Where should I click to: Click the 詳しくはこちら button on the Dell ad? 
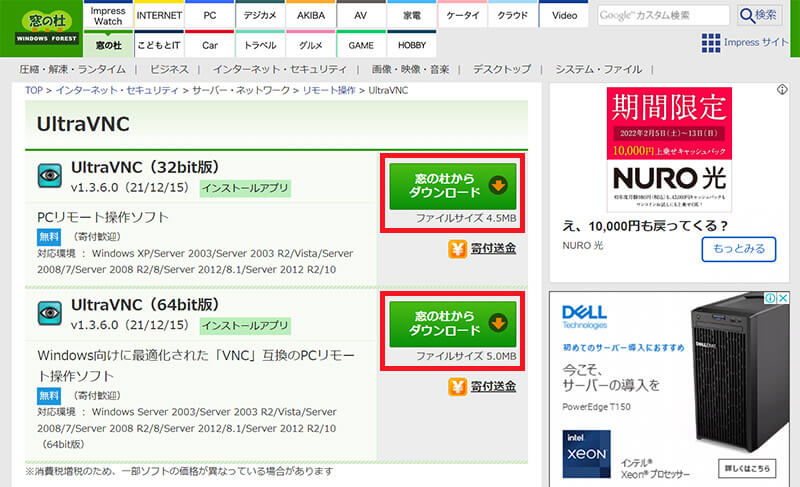click(x=747, y=468)
